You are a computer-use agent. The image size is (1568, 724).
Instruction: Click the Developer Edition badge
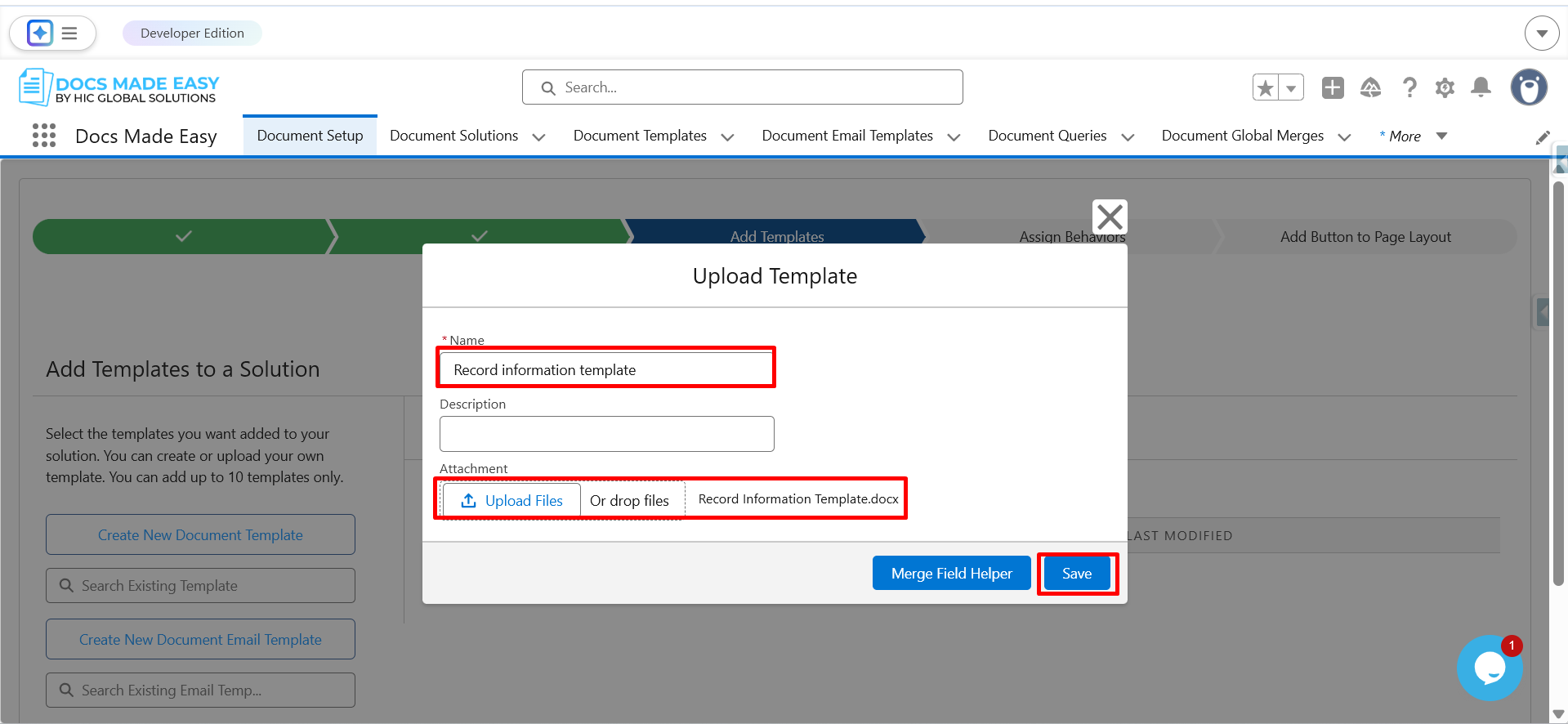192,34
